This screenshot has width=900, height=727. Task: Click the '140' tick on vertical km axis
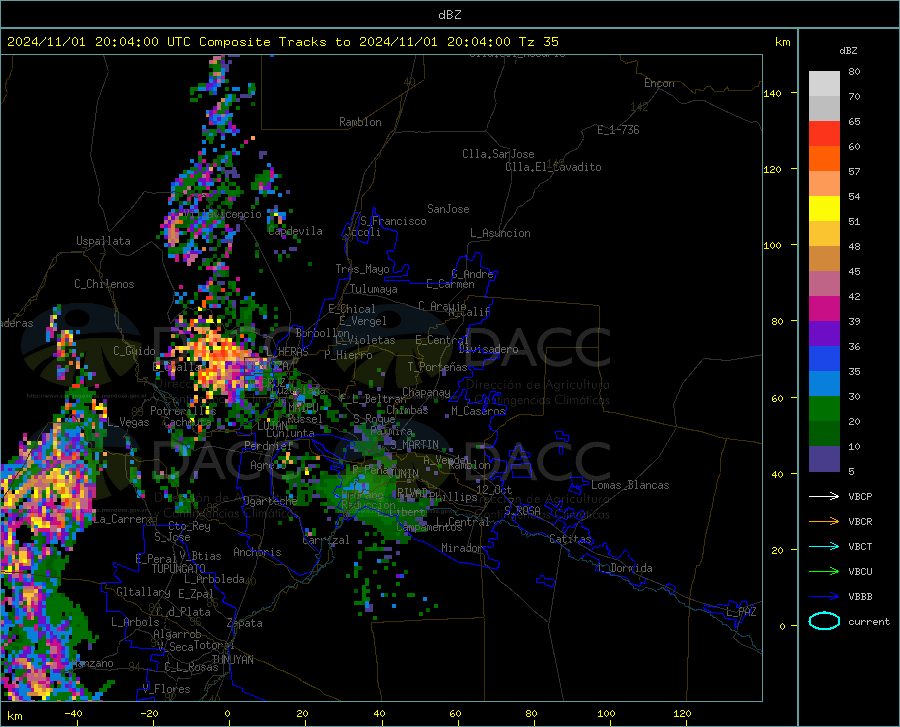tap(773, 93)
